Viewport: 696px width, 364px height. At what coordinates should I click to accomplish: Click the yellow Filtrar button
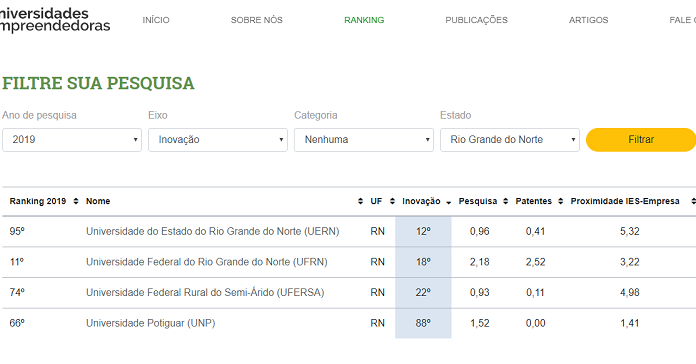tap(641, 140)
